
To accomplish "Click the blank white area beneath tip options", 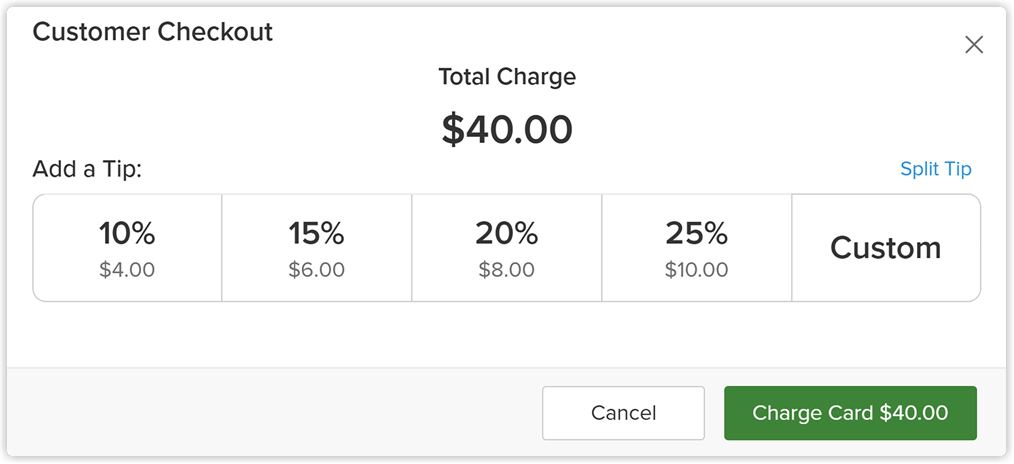I will tap(507, 334).
